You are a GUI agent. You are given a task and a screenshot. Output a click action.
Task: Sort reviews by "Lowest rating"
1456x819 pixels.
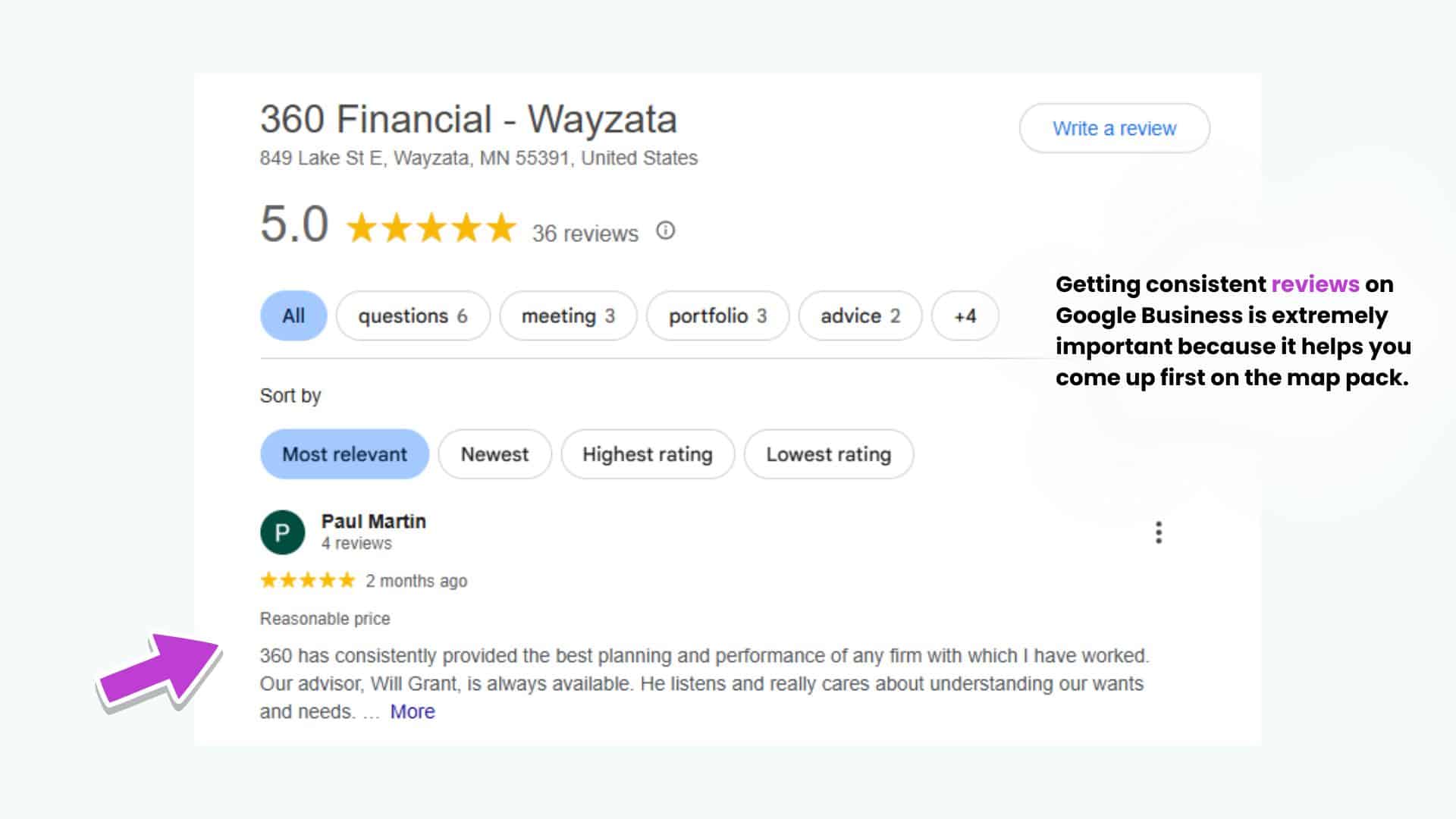point(828,454)
